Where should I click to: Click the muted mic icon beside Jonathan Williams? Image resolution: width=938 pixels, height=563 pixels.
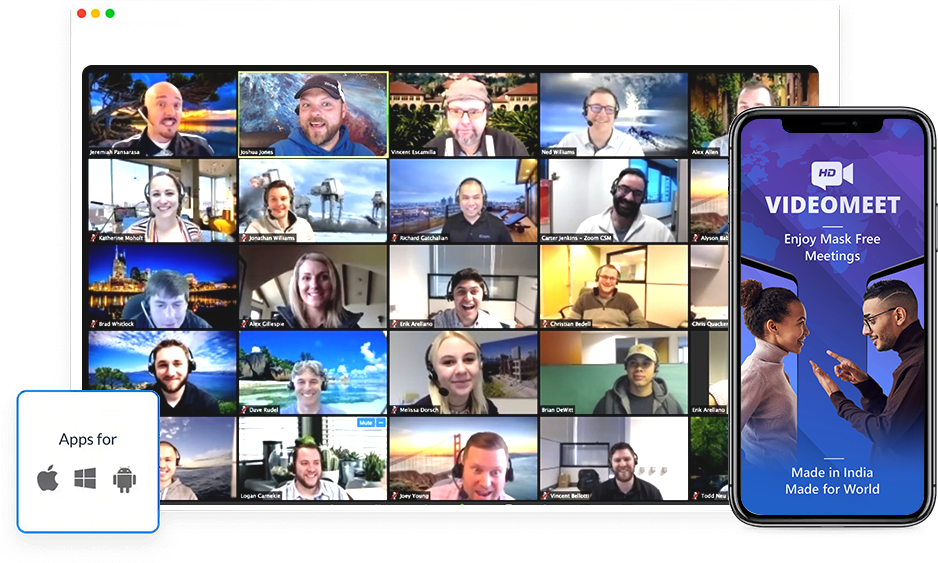[x=244, y=238]
